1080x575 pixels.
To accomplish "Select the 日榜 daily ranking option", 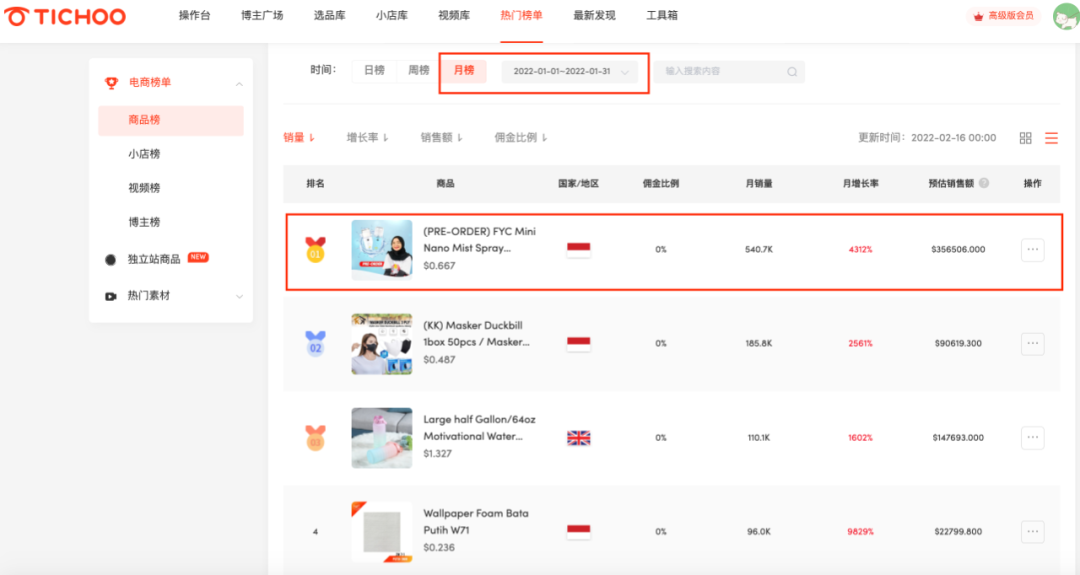I will pos(374,71).
